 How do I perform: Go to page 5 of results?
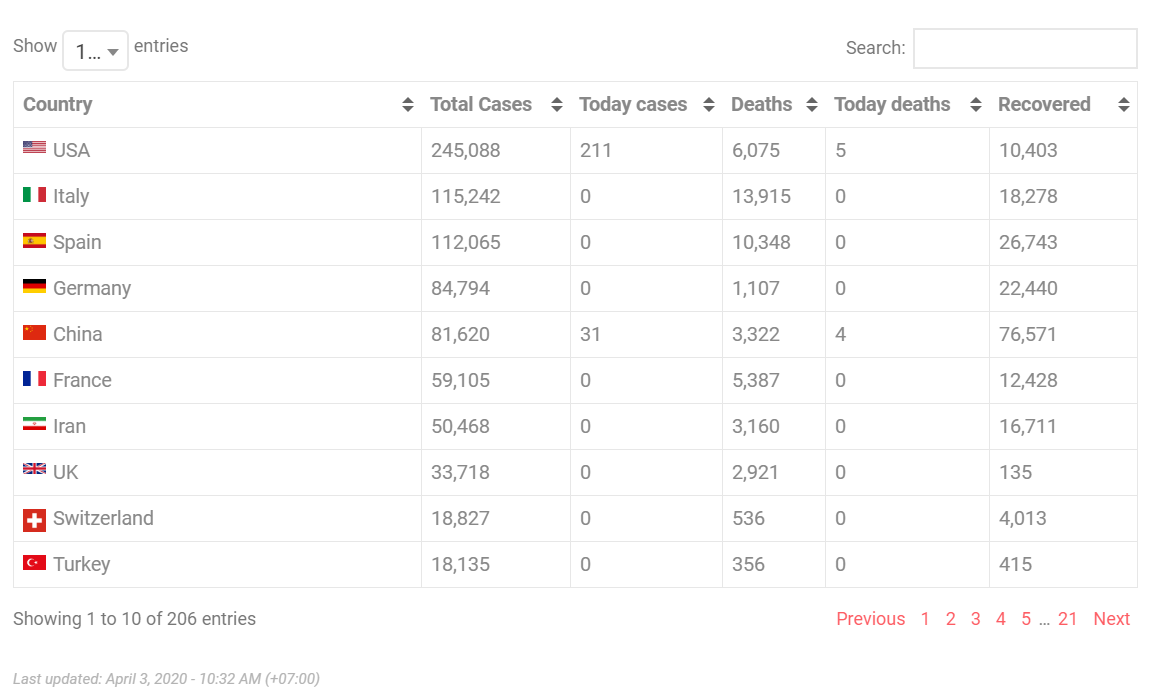pyautogui.click(x=1026, y=619)
